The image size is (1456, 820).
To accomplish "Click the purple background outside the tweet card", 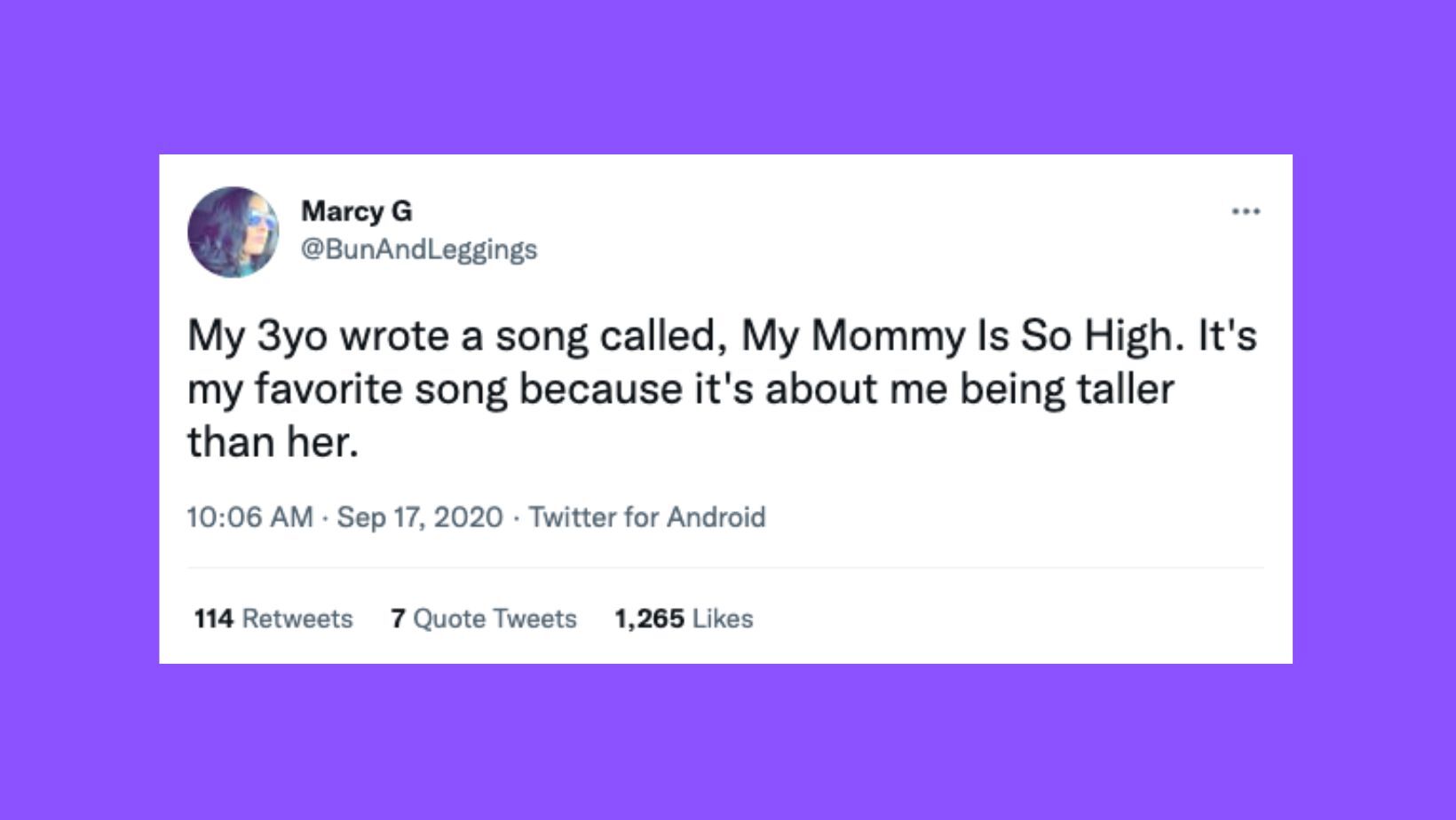I will (x=728, y=745).
